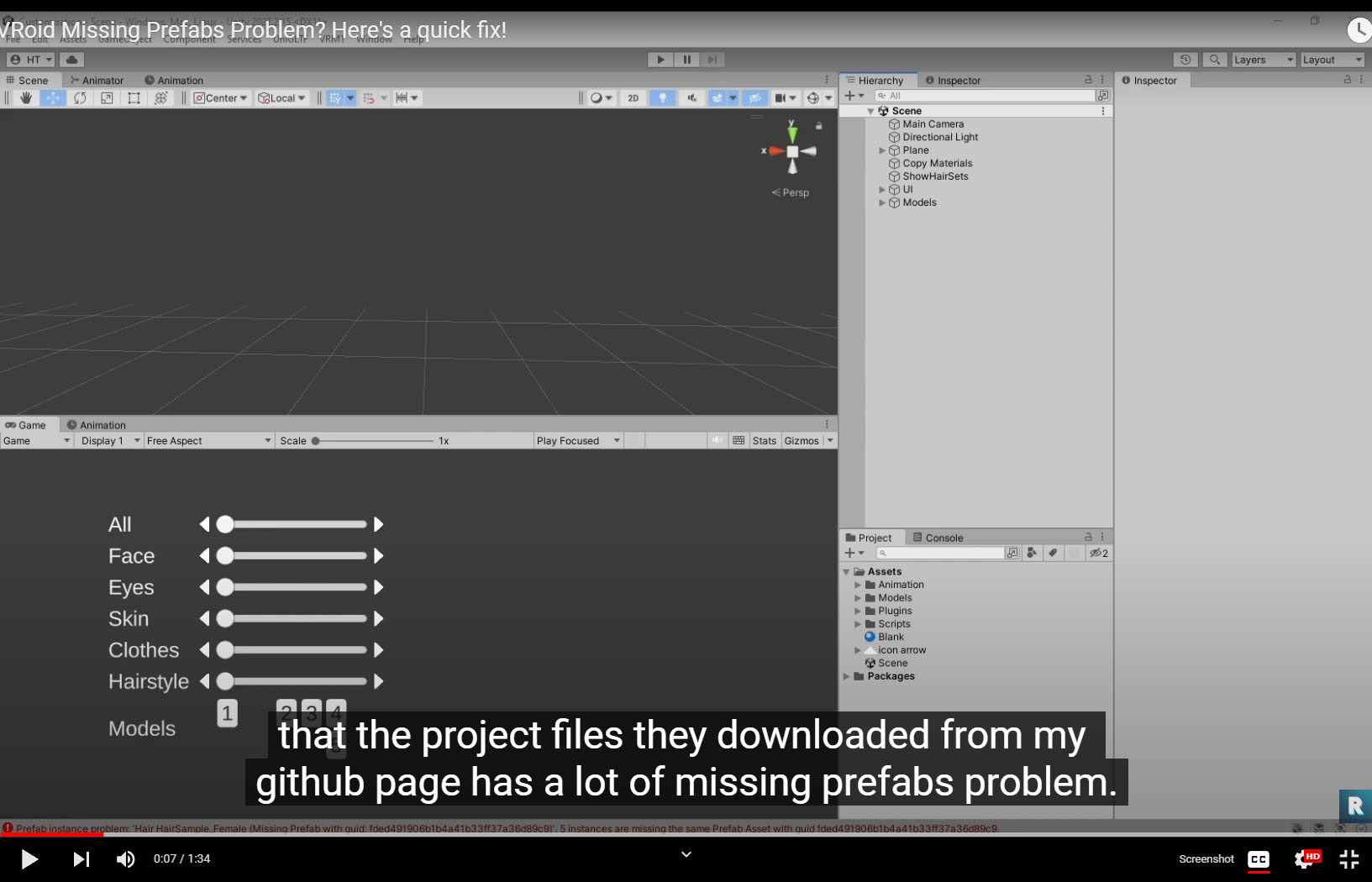Viewport: 1372px width, 882px height.
Task: Switch to the Animator tab
Action: pyautogui.click(x=97, y=81)
